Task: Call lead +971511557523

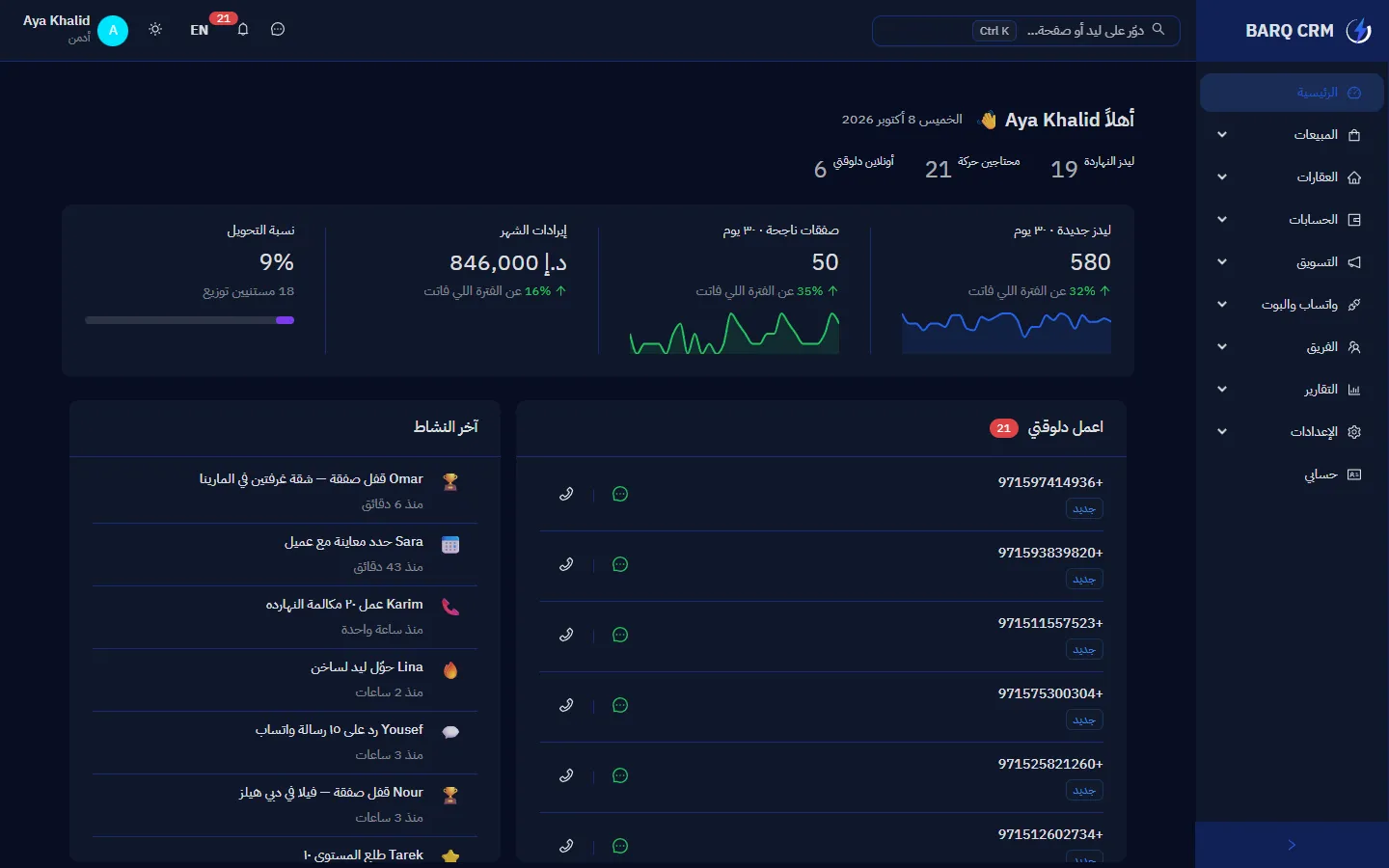Action: coord(566,635)
